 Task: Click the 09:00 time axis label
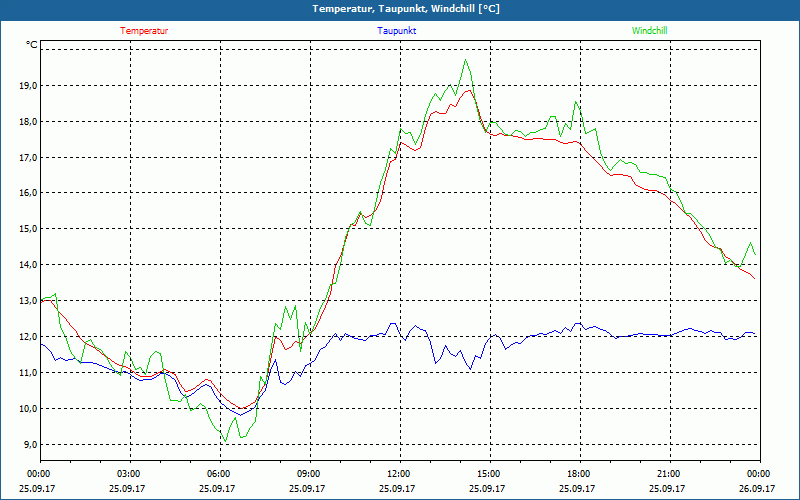coord(310,474)
